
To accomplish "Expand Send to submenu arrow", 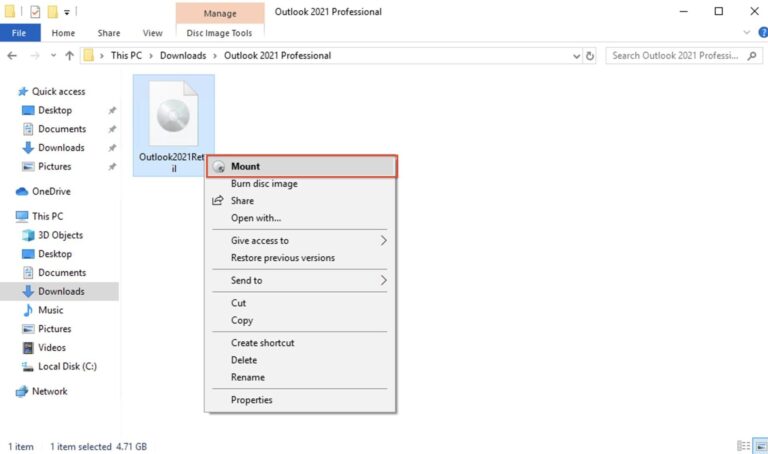I will pyautogui.click(x=383, y=280).
